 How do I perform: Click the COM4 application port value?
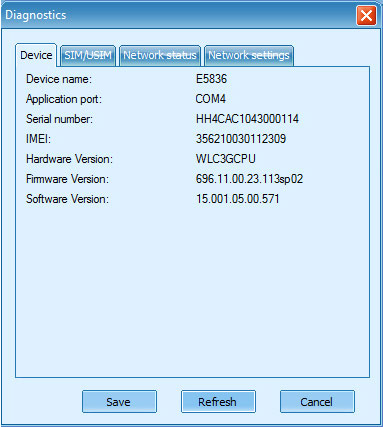tap(211, 99)
